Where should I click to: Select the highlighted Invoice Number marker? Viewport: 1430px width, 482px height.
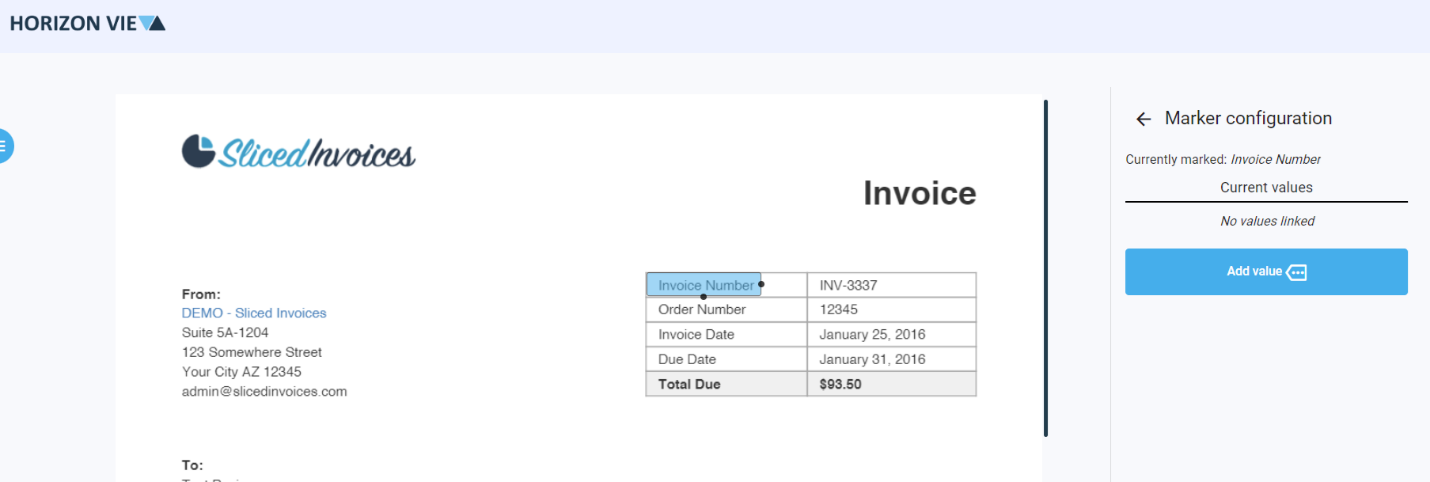[703, 285]
